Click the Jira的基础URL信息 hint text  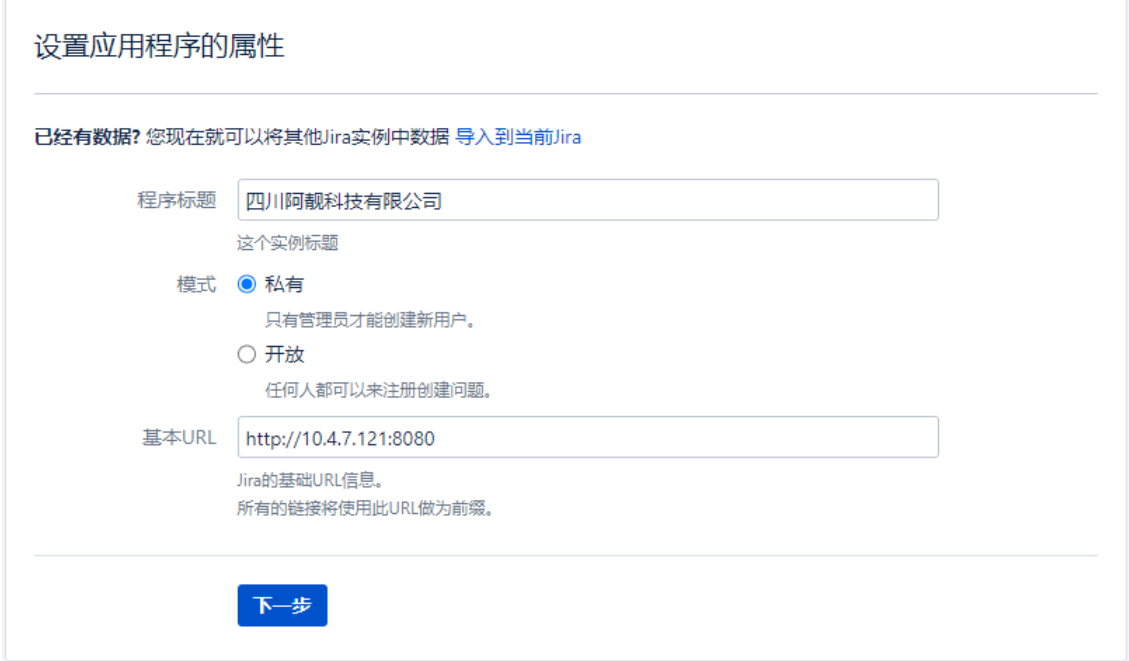pos(310,480)
